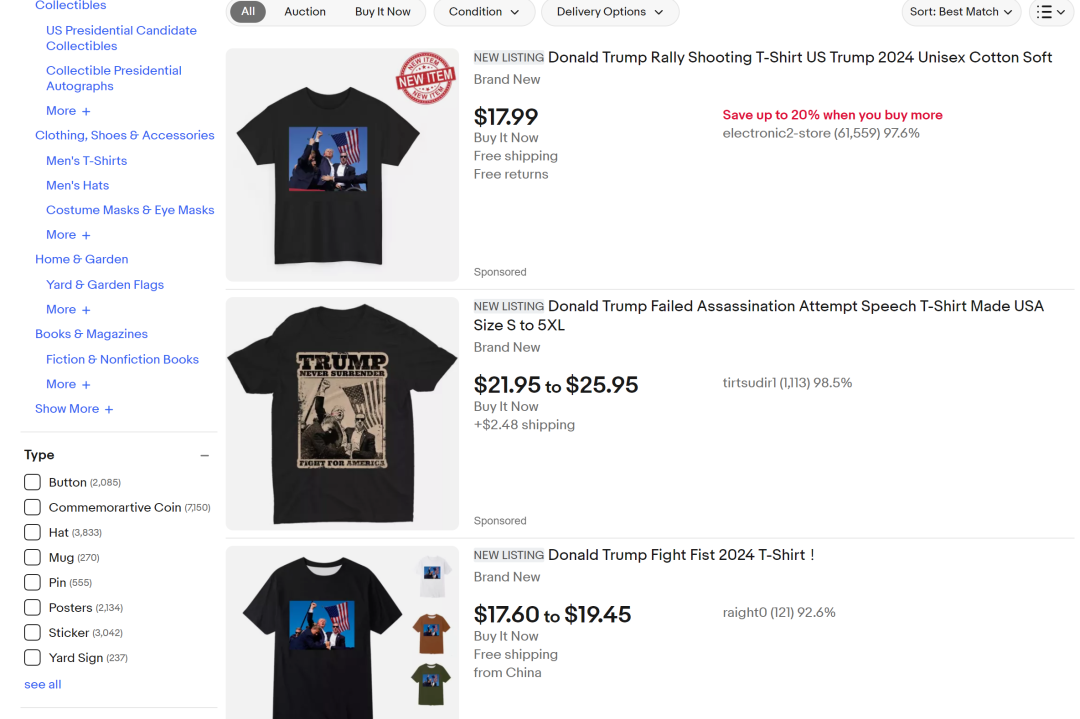Screen dimensions: 1080x719
Task: Expand More under Collectibles categories
Action: click(x=68, y=111)
